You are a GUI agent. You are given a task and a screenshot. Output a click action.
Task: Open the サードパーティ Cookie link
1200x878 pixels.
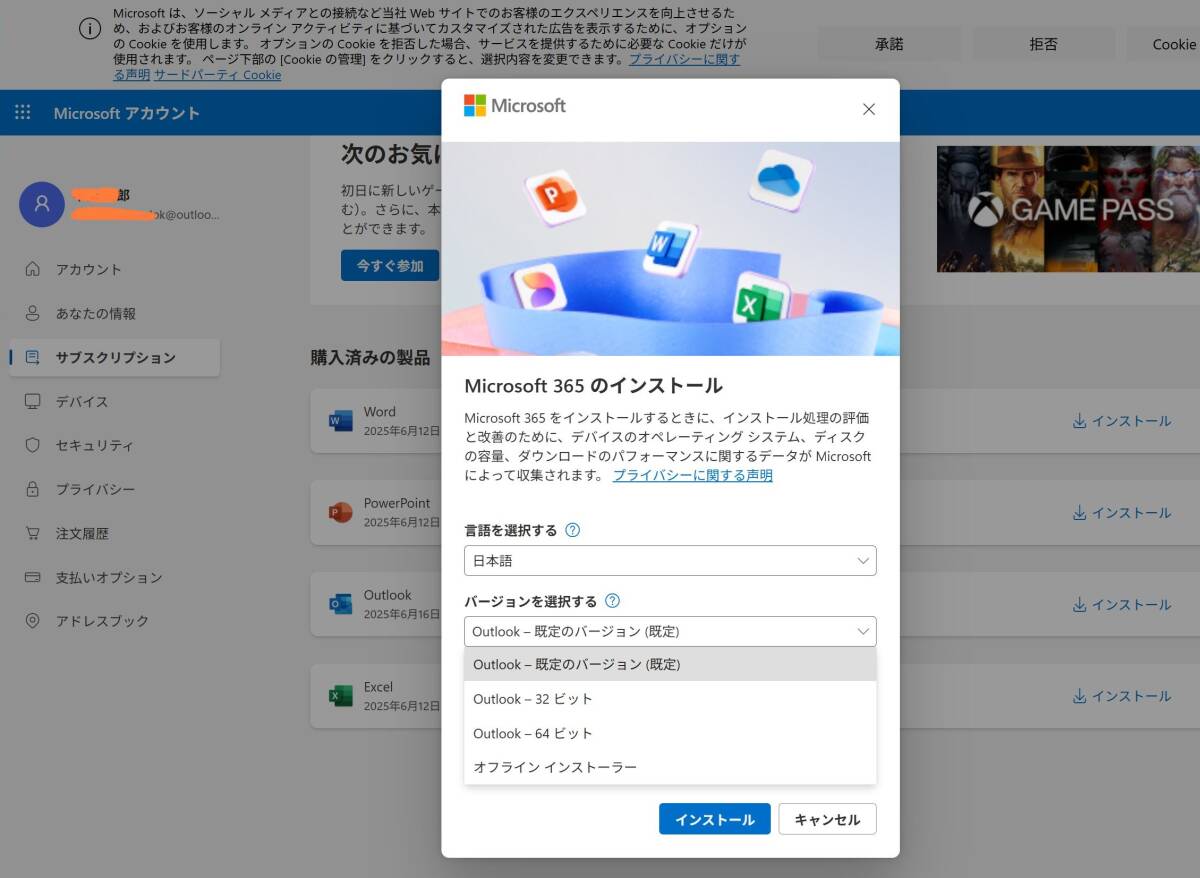pyautogui.click(x=217, y=75)
